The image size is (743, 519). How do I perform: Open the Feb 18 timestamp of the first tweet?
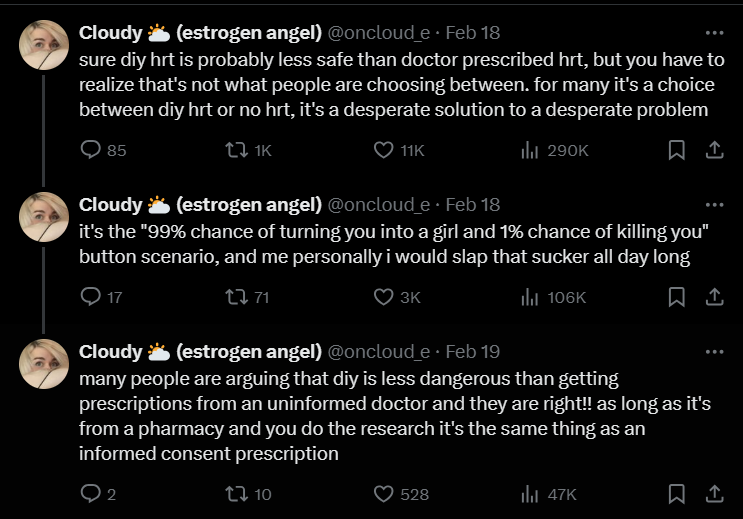[472, 33]
